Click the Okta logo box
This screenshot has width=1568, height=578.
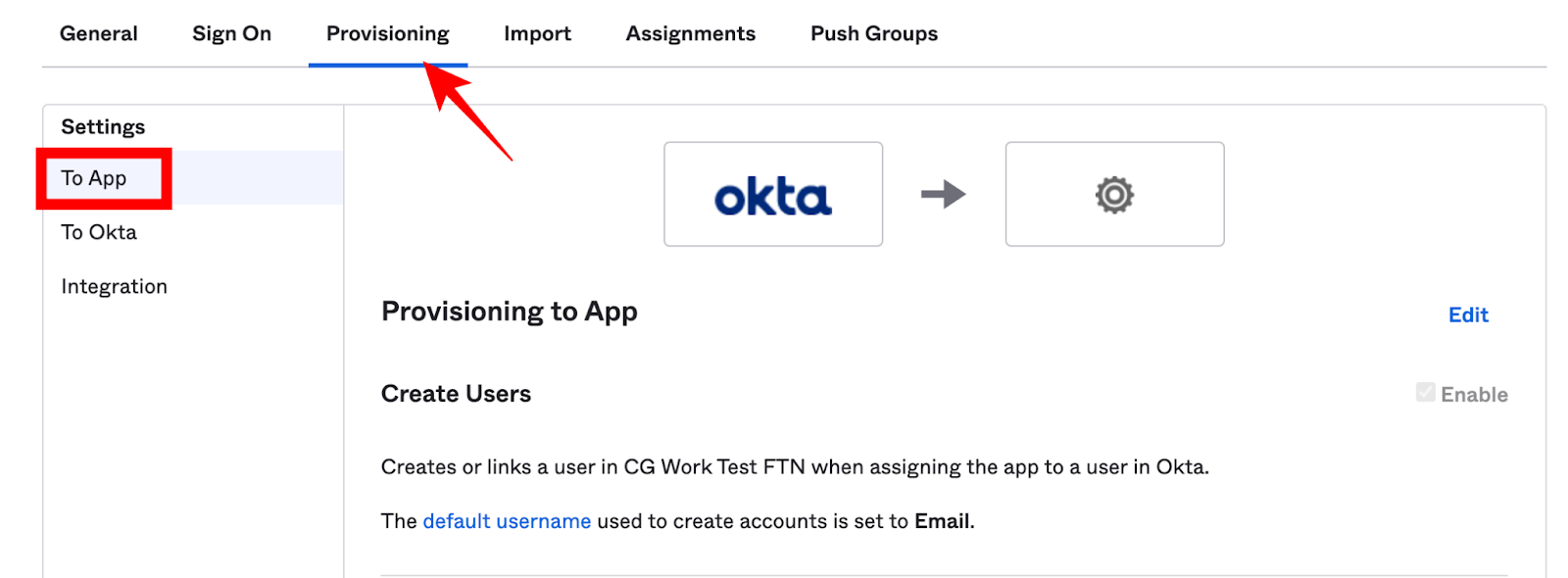(772, 194)
